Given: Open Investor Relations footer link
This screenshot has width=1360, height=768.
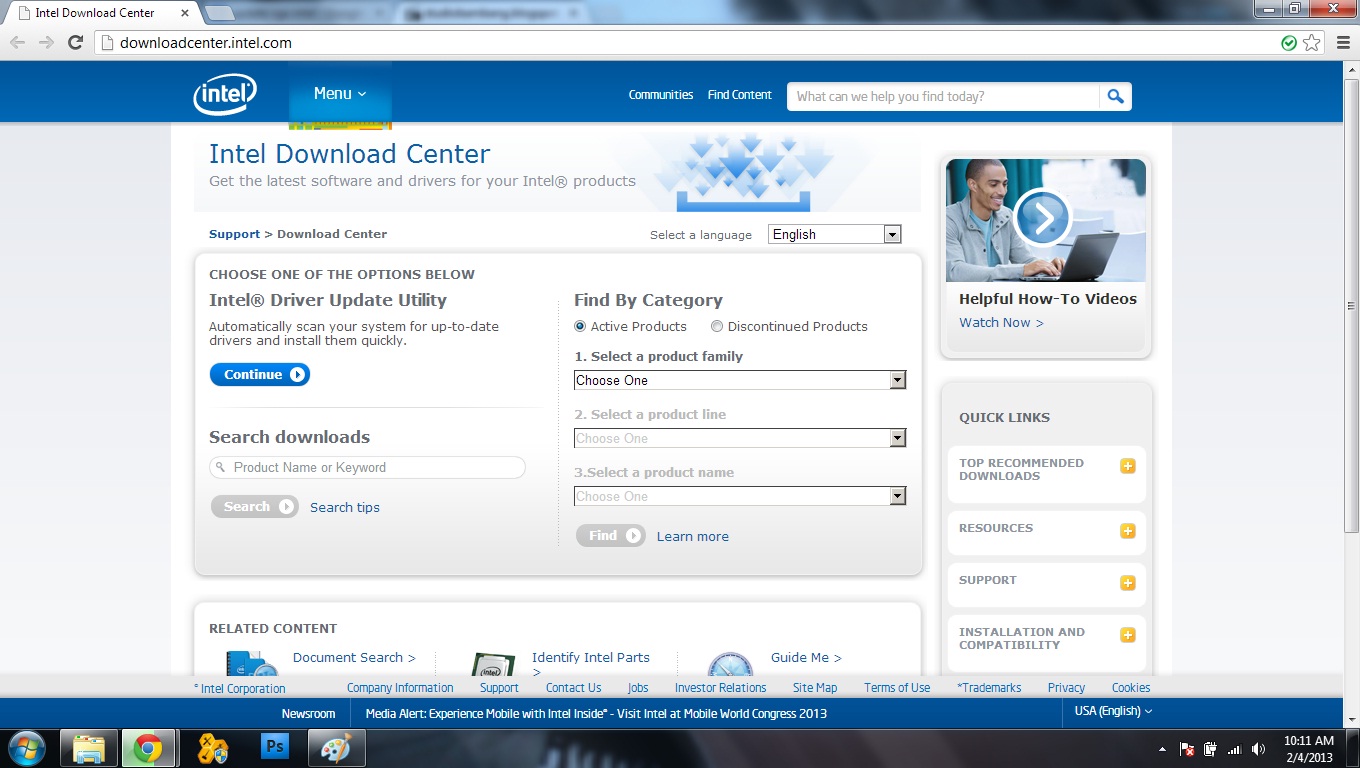Looking at the screenshot, I should [x=721, y=688].
